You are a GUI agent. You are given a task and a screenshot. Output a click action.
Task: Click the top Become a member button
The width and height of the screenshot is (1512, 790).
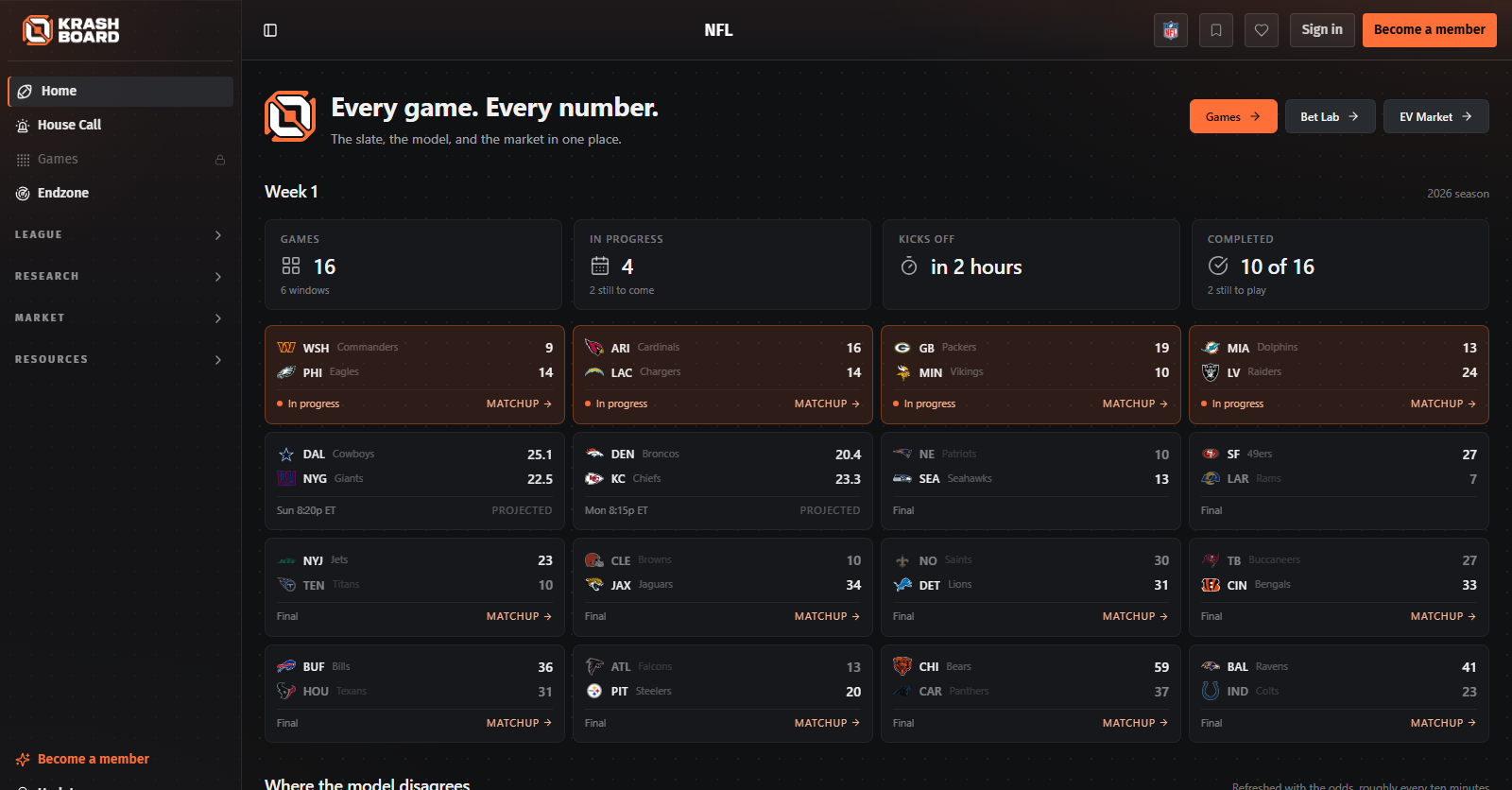point(1430,30)
